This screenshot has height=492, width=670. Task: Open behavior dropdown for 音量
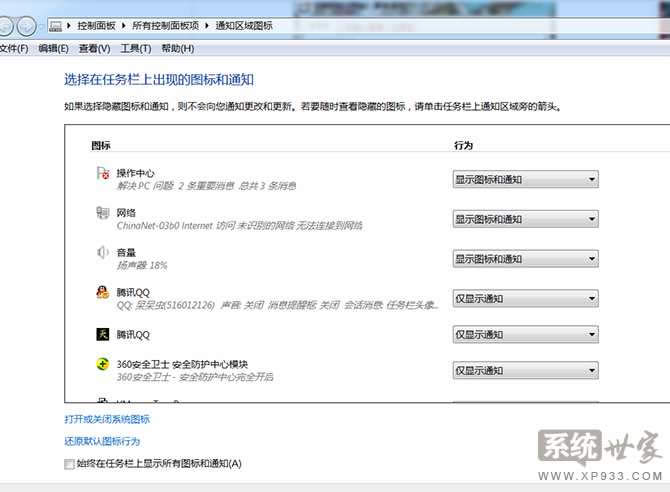tap(526, 259)
